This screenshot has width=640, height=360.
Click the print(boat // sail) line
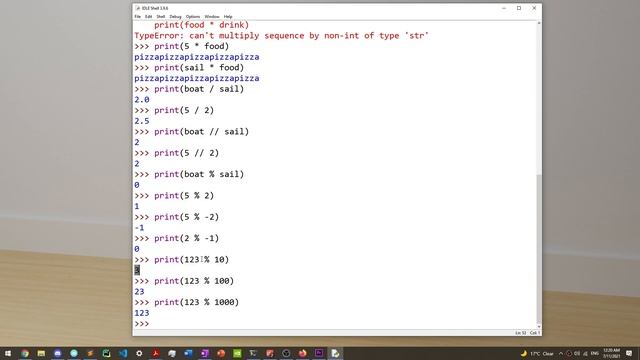tap(191, 132)
